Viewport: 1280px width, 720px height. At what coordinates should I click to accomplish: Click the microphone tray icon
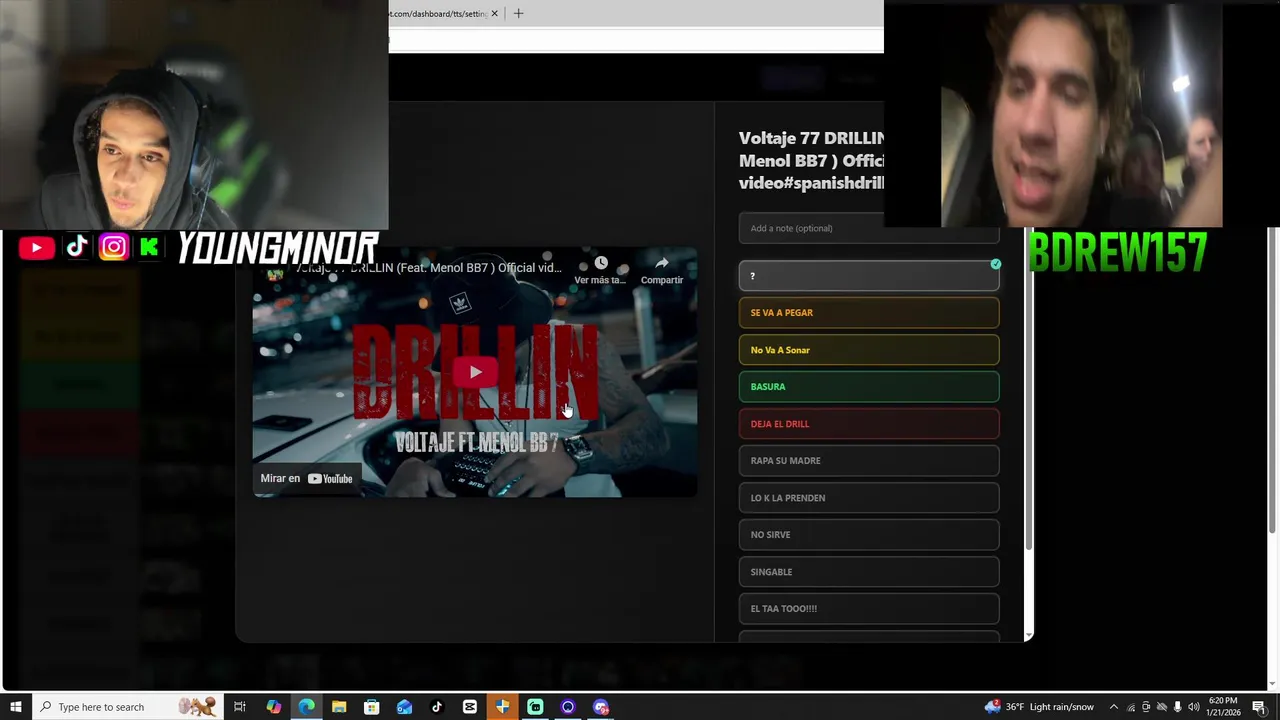pyautogui.click(x=1177, y=707)
